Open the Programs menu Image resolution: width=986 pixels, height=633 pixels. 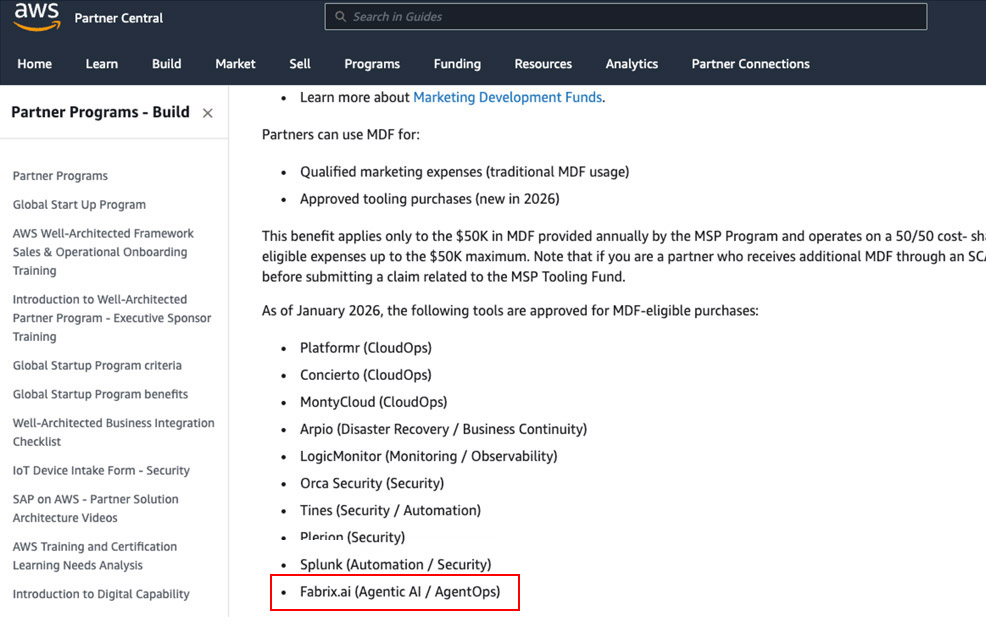pos(372,64)
